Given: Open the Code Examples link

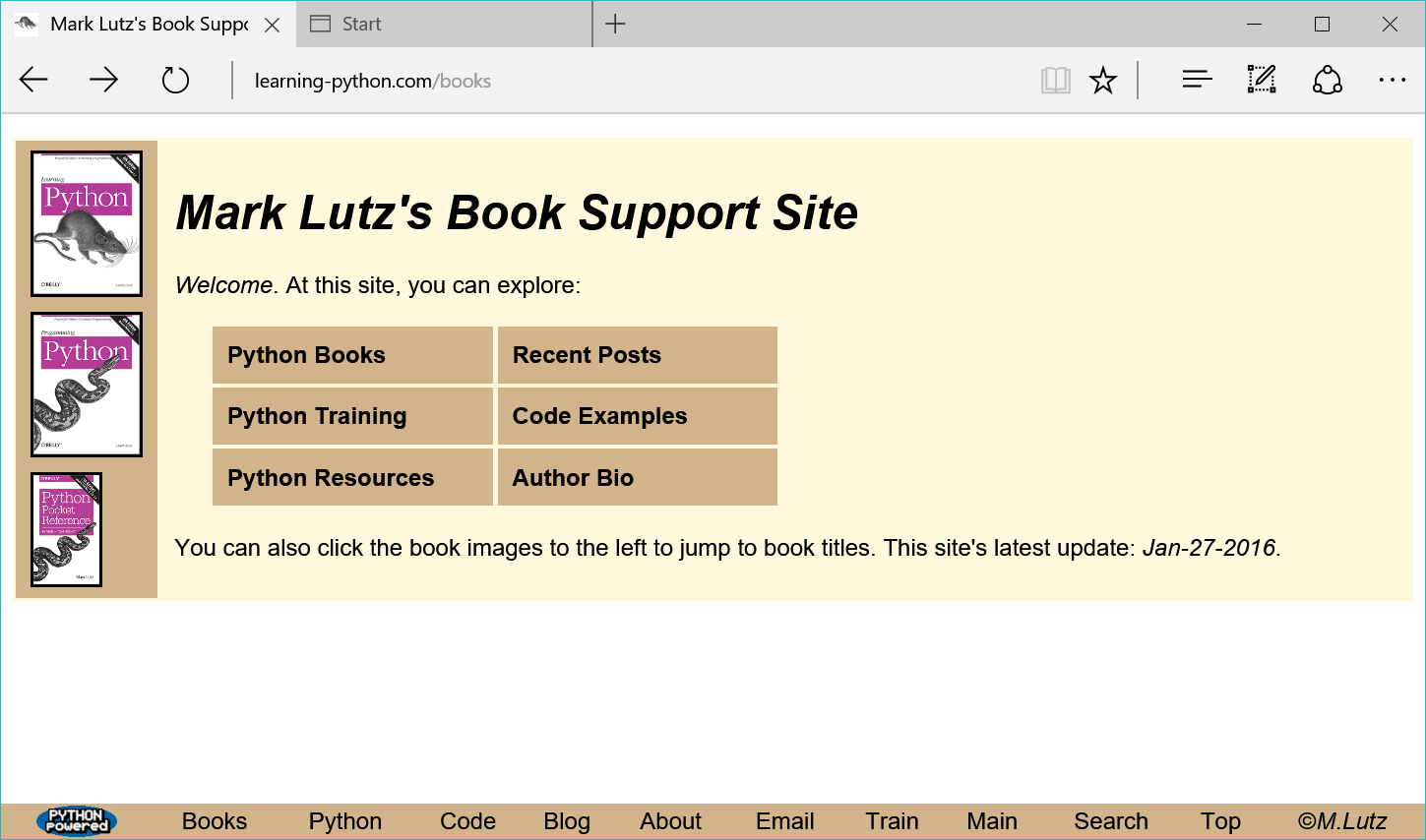Looking at the screenshot, I should click(638, 416).
